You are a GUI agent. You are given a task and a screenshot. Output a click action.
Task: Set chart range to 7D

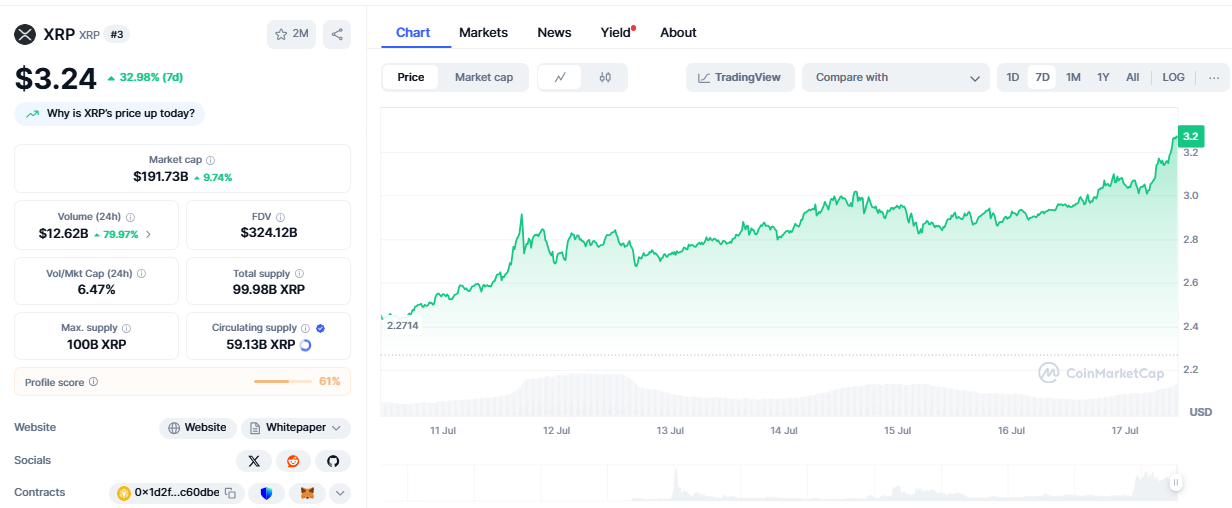point(1043,77)
